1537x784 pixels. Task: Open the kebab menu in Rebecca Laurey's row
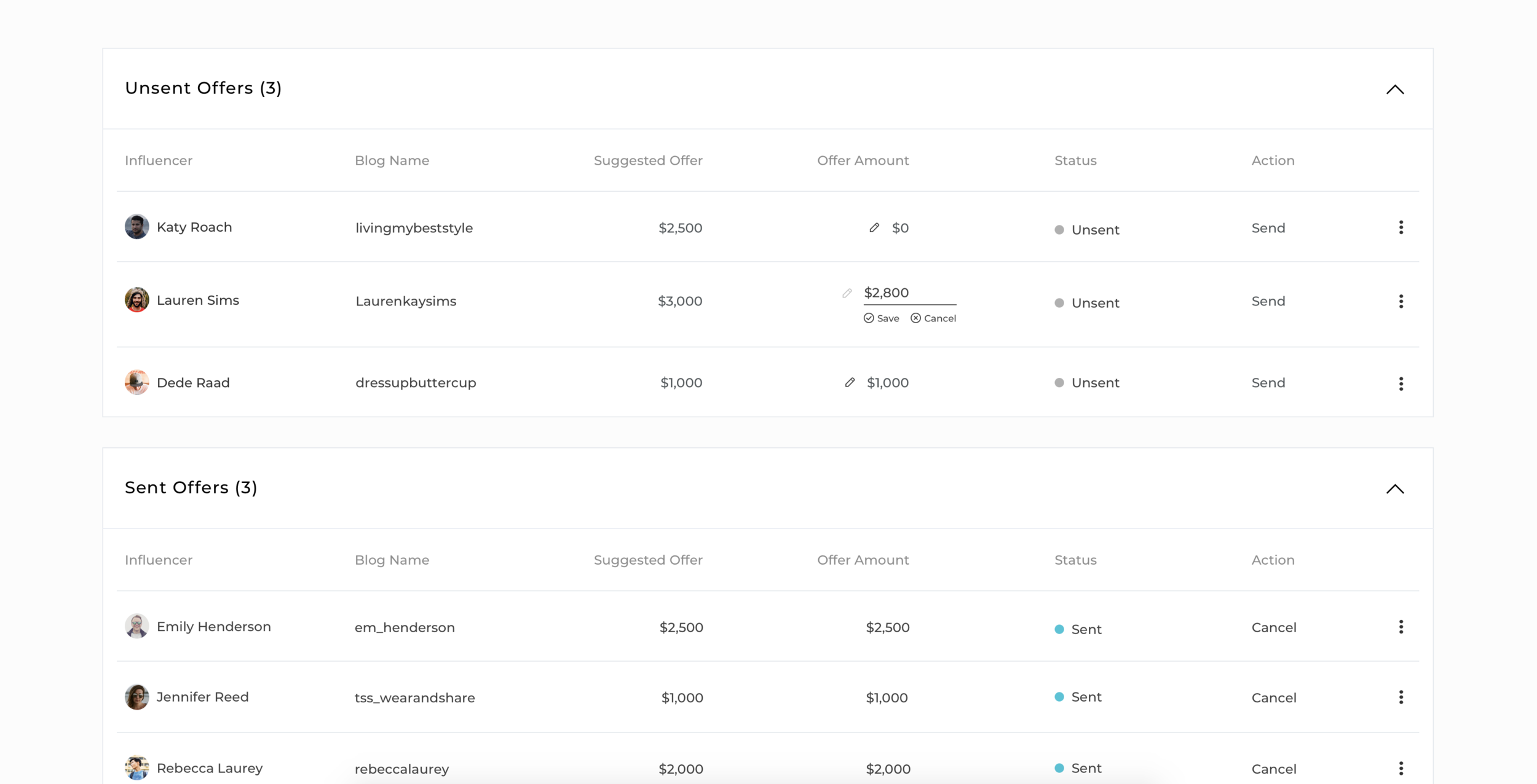click(x=1401, y=767)
